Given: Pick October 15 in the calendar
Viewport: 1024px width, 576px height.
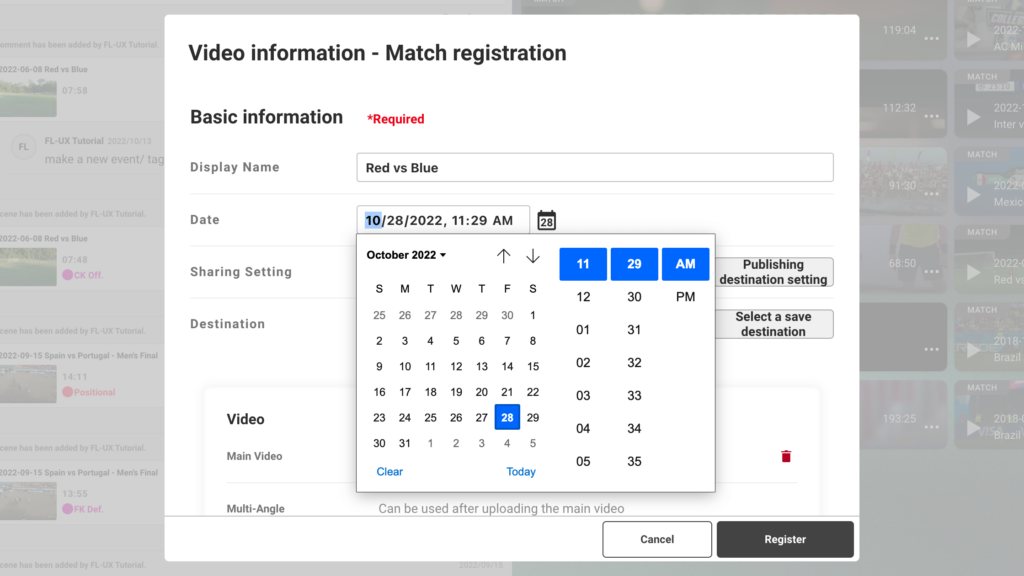Looking at the screenshot, I should pos(533,366).
